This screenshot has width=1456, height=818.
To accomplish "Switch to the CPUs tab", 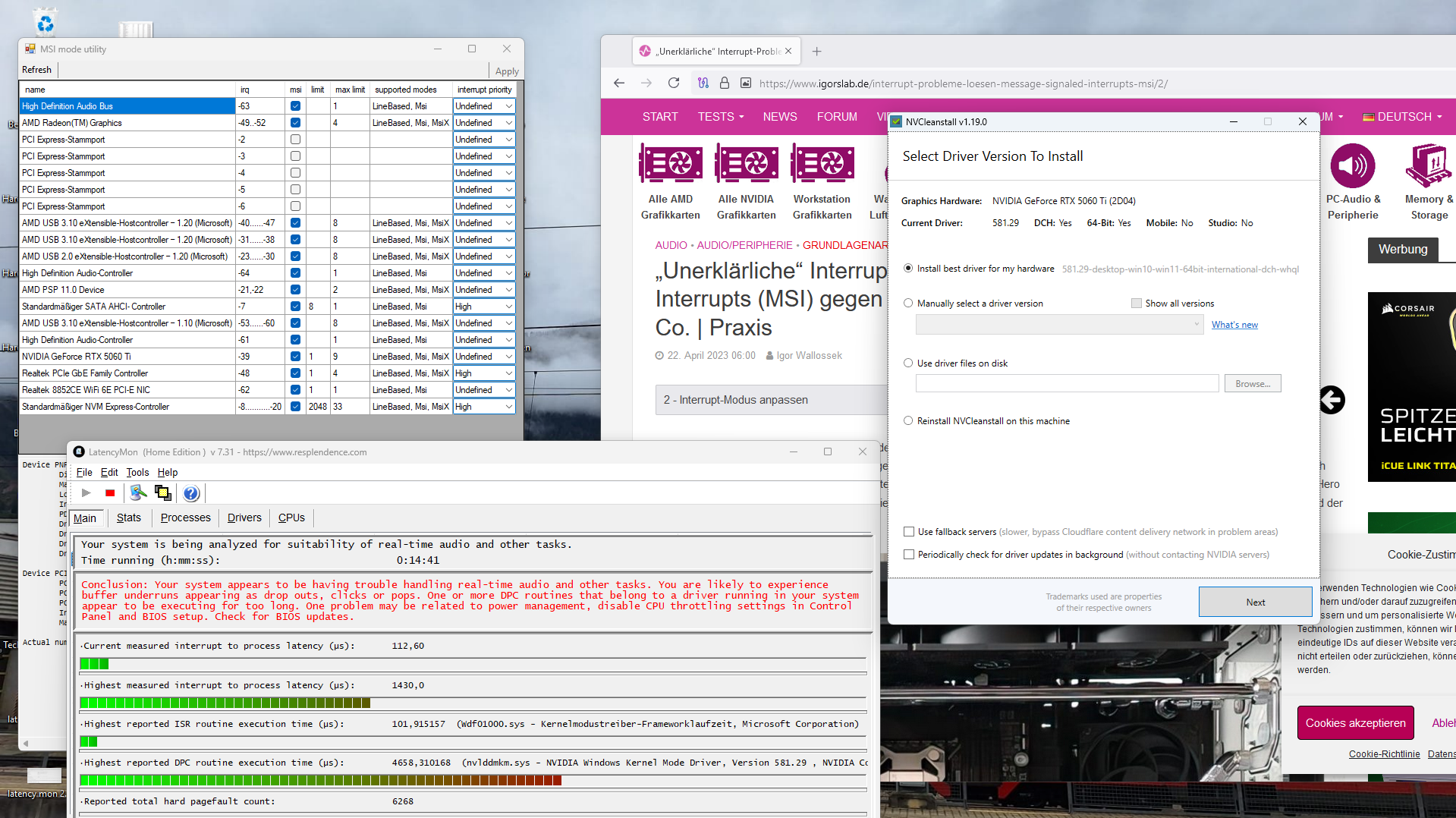I will click(291, 518).
